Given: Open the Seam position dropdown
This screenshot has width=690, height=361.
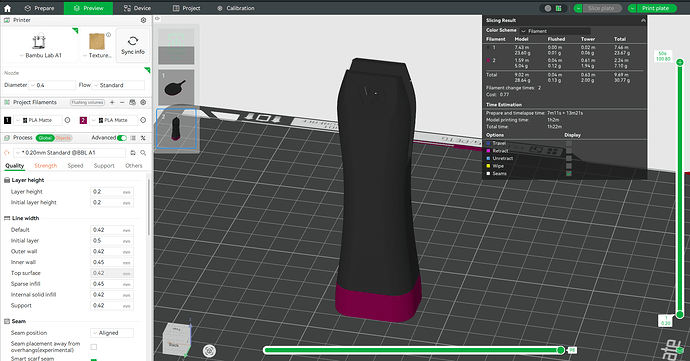Looking at the screenshot, I should pos(112,333).
